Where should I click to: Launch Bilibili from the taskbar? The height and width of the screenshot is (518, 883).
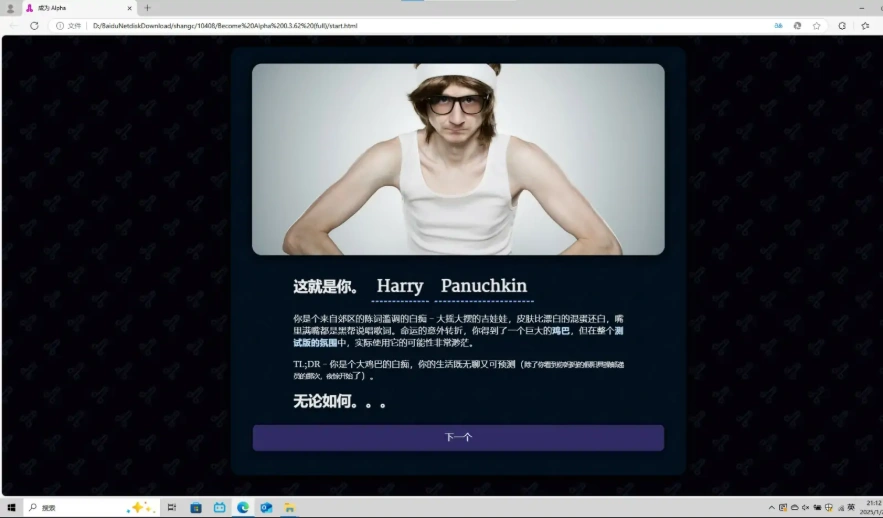click(219, 508)
